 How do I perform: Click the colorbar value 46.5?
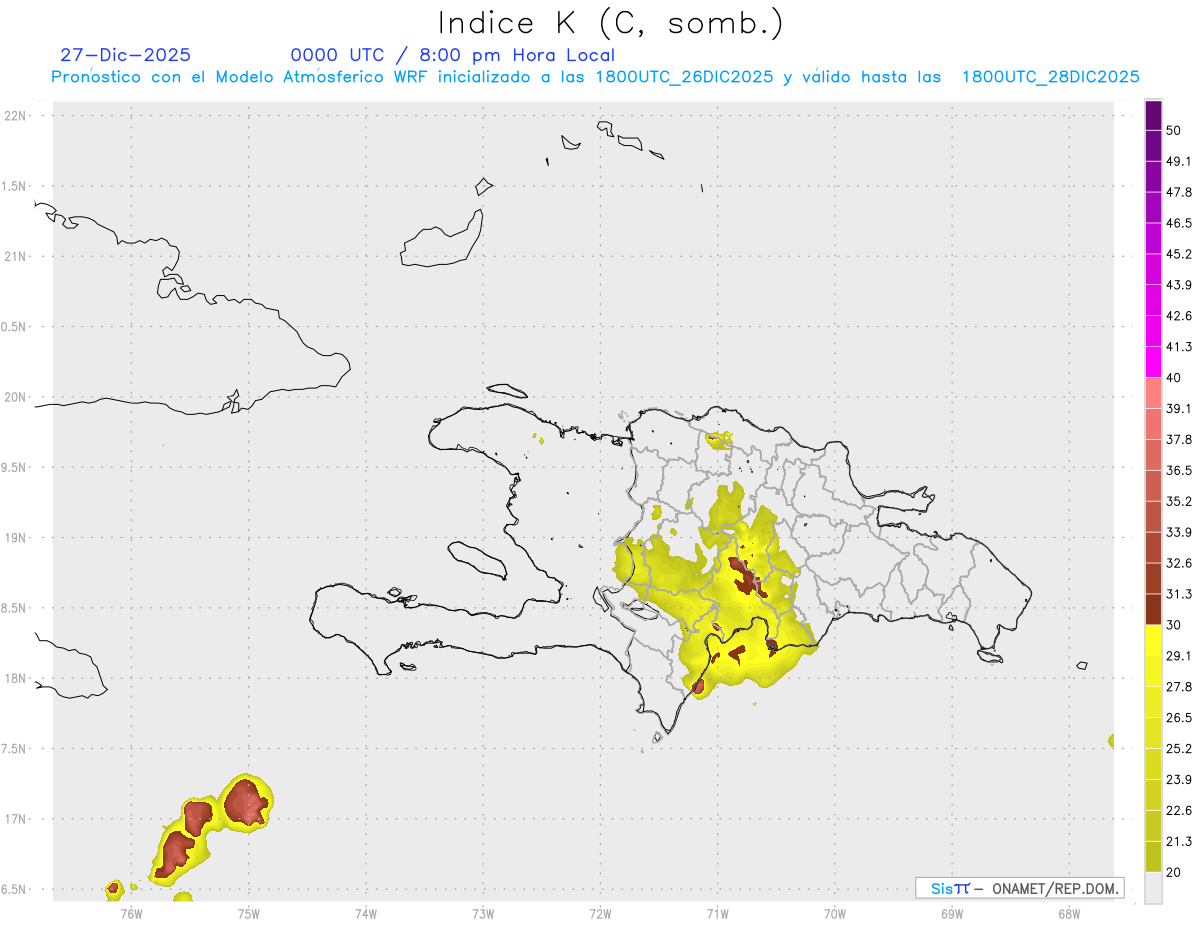[1179, 223]
